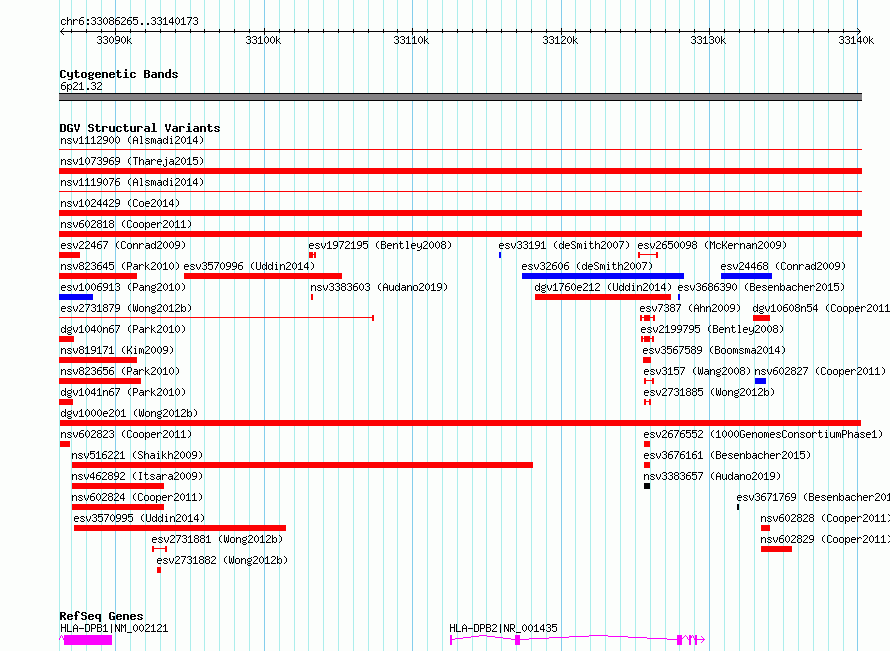Click the blue nsv602827 (Cooper2011) bar
Screen dimensions: 890x651
(761, 381)
